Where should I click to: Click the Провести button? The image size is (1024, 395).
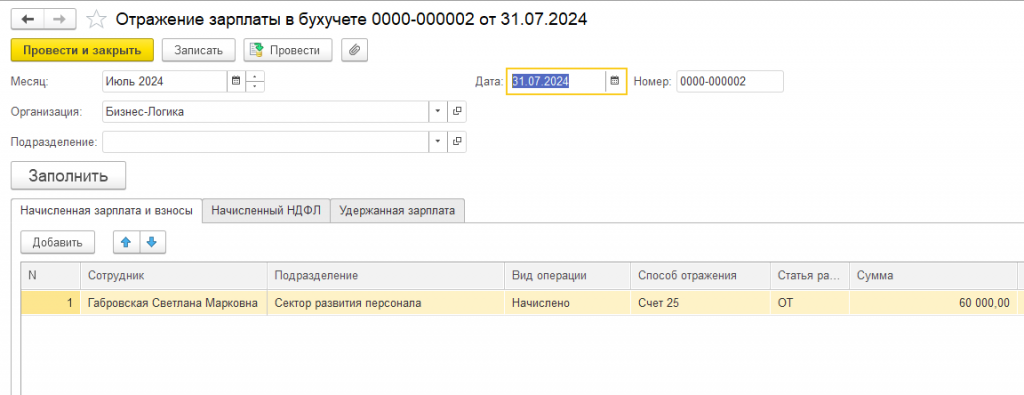(288, 50)
